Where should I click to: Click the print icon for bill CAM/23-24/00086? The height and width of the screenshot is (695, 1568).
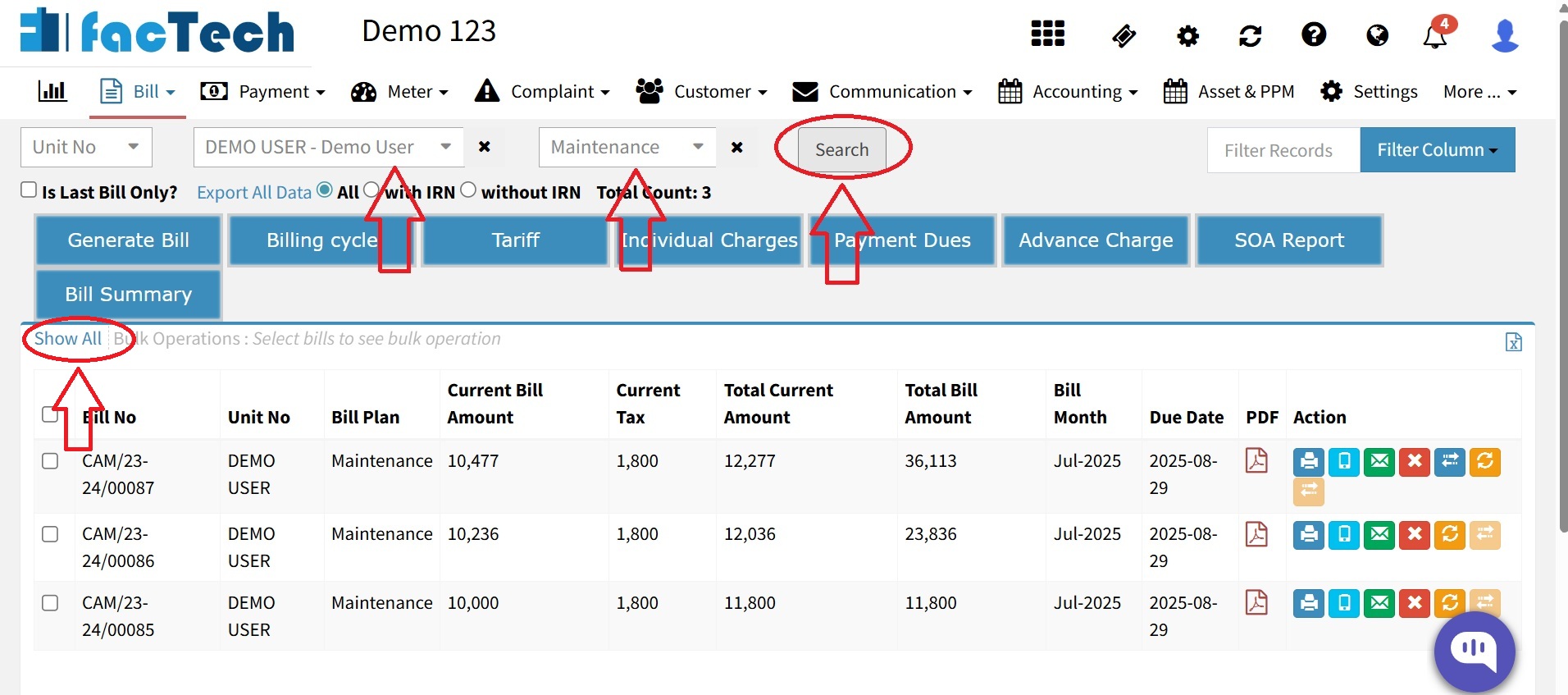click(x=1309, y=535)
